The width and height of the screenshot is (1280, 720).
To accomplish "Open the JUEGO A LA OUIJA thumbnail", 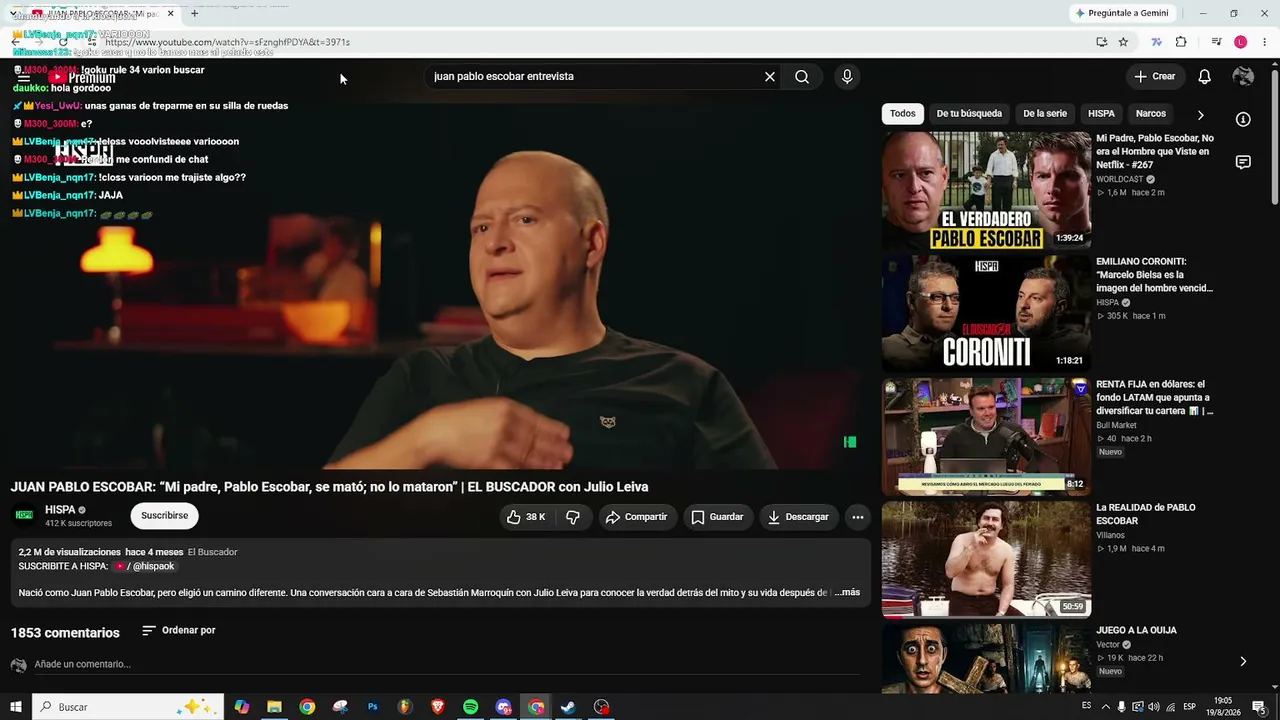I will [986, 658].
